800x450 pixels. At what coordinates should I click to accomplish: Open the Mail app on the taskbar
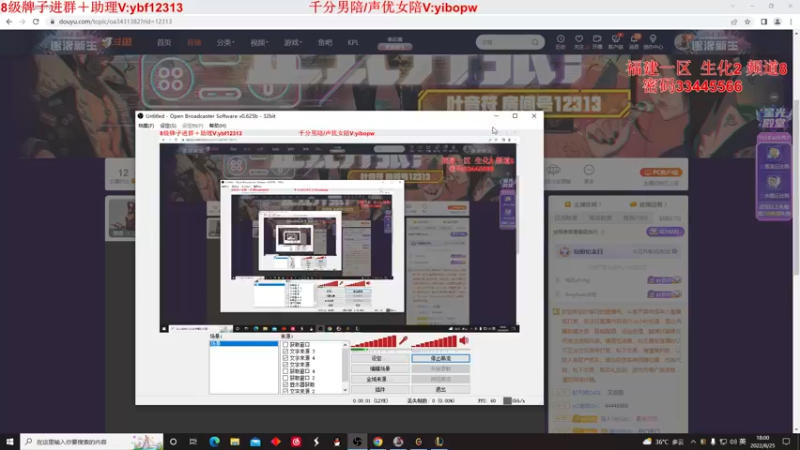(x=255, y=441)
